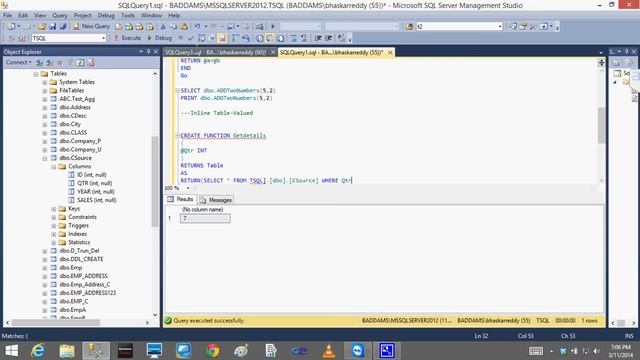Open the Help menu
Viewport: 640px width, 360px height.
[174, 15]
